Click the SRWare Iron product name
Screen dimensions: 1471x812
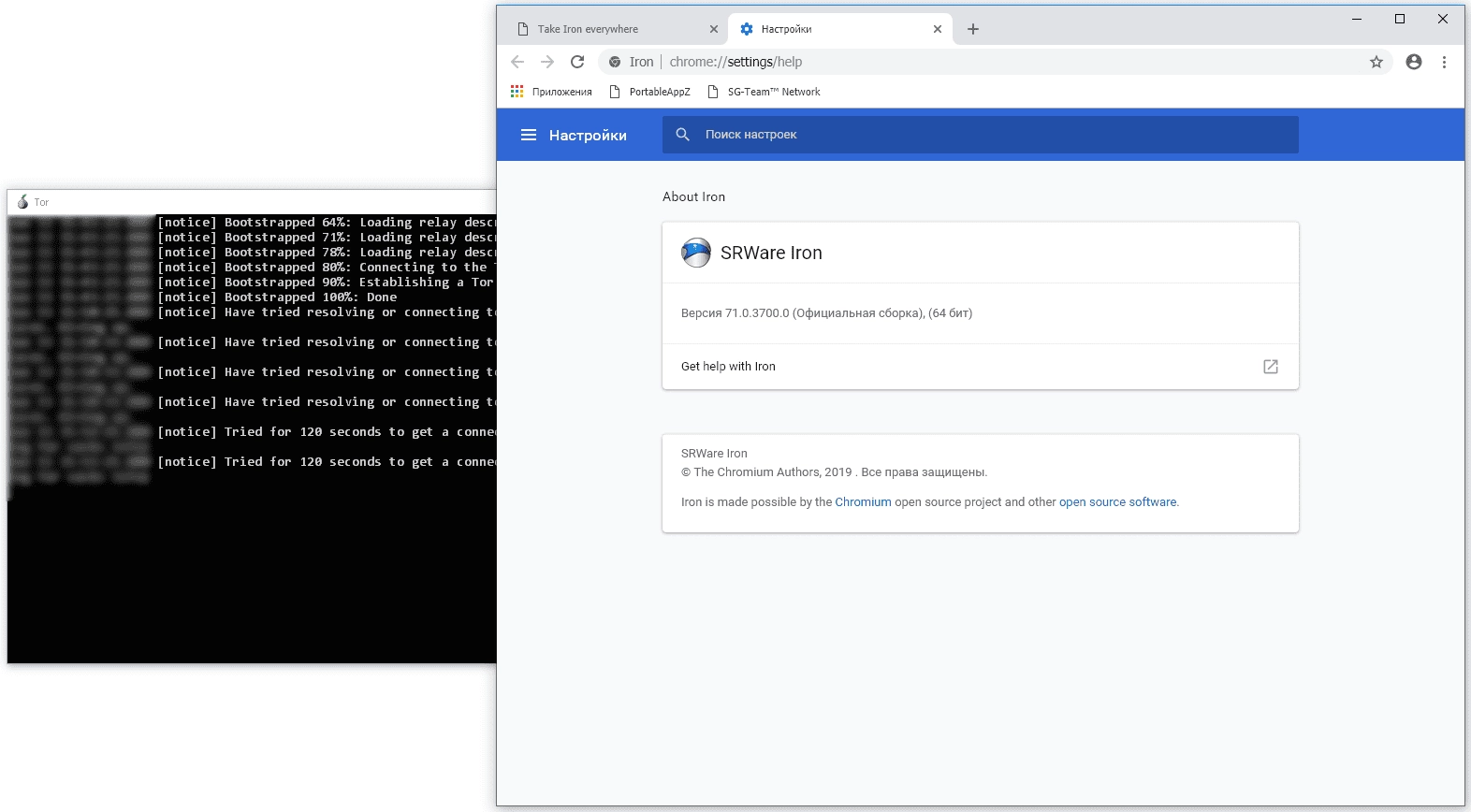pyautogui.click(x=771, y=253)
